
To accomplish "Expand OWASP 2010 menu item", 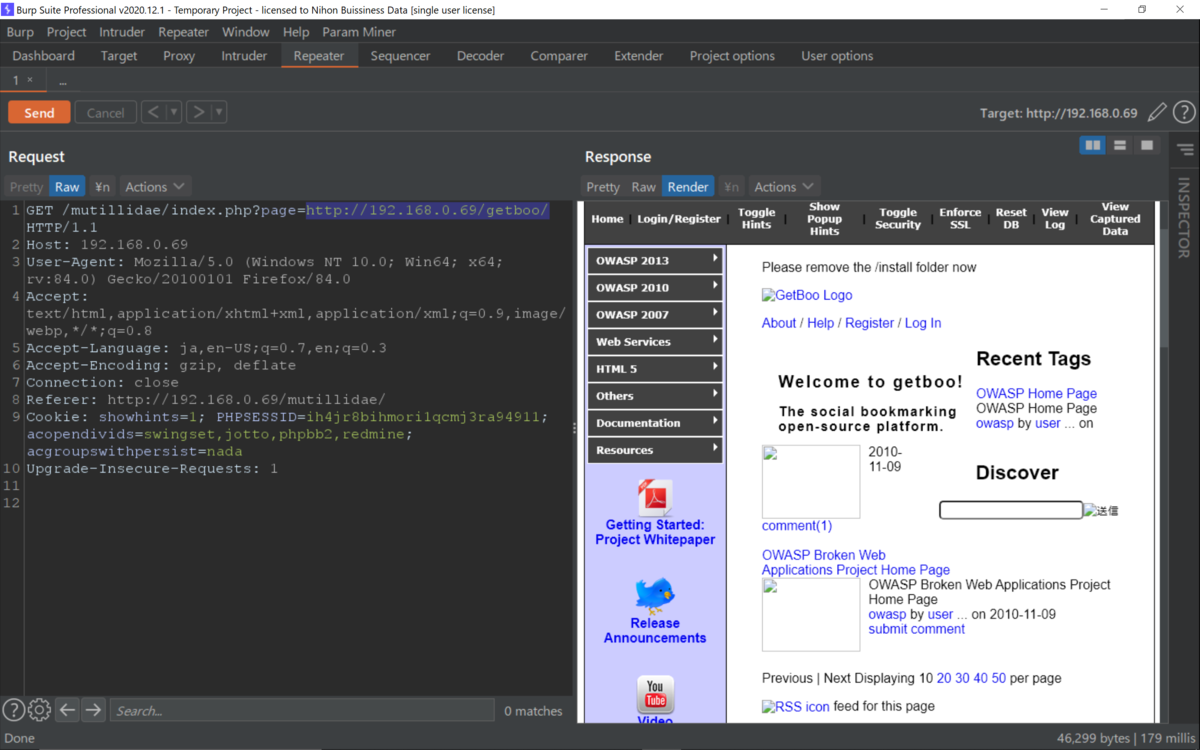I will pyautogui.click(x=655, y=287).
